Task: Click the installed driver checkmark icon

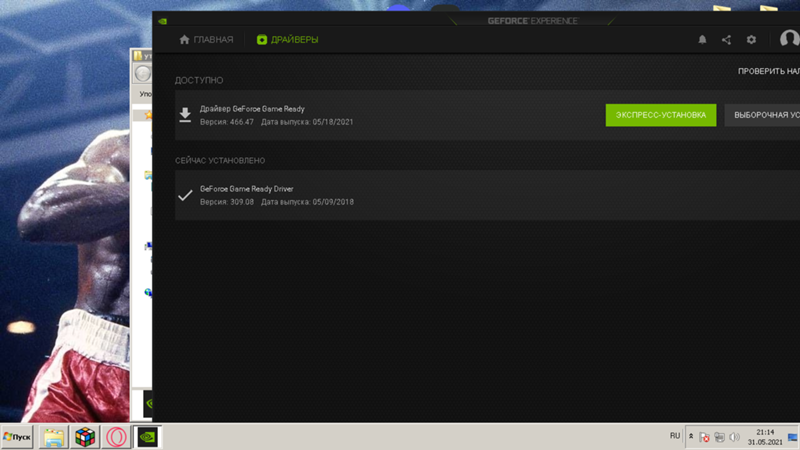Action: pos(185,195)
